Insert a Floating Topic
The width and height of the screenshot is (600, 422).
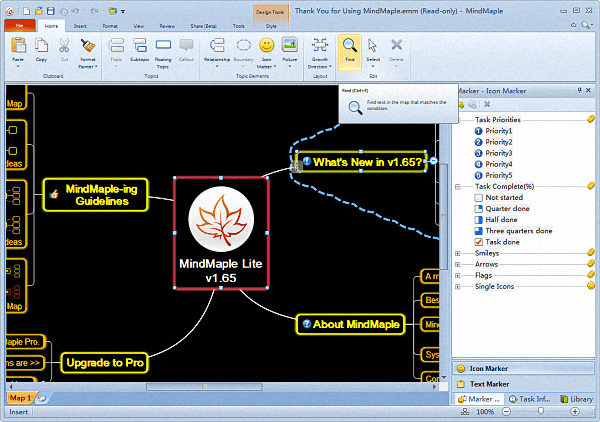pyautogui.click(x=163, y=45)
